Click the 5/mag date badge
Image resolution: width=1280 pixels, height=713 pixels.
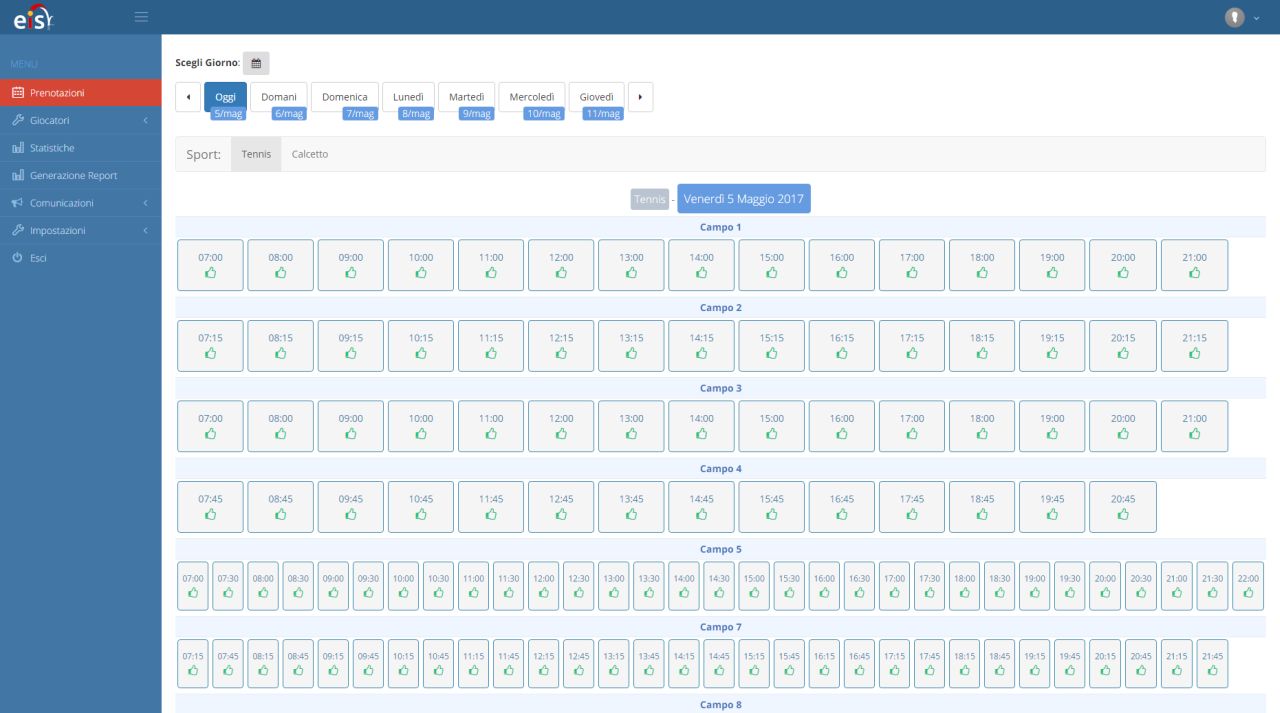(229, 114)
